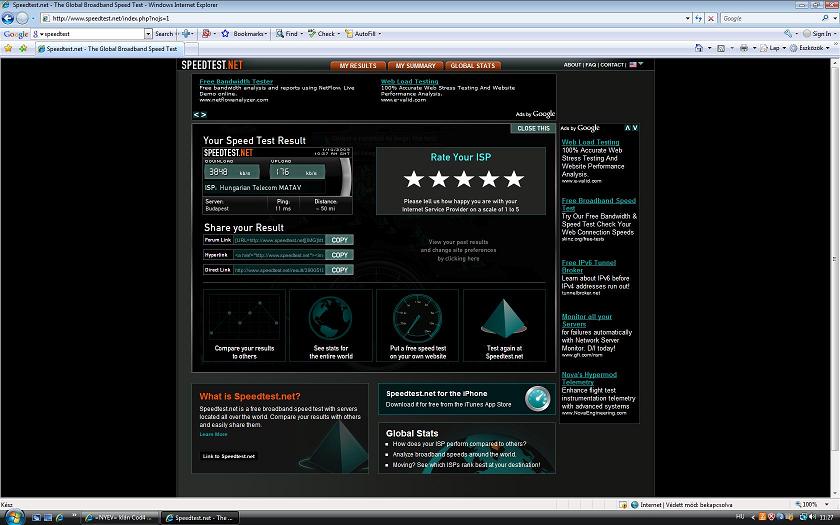Screen dimensions: 840x525
Task: Click the iPhone app speedometer icon
Action: pos(537,399)
